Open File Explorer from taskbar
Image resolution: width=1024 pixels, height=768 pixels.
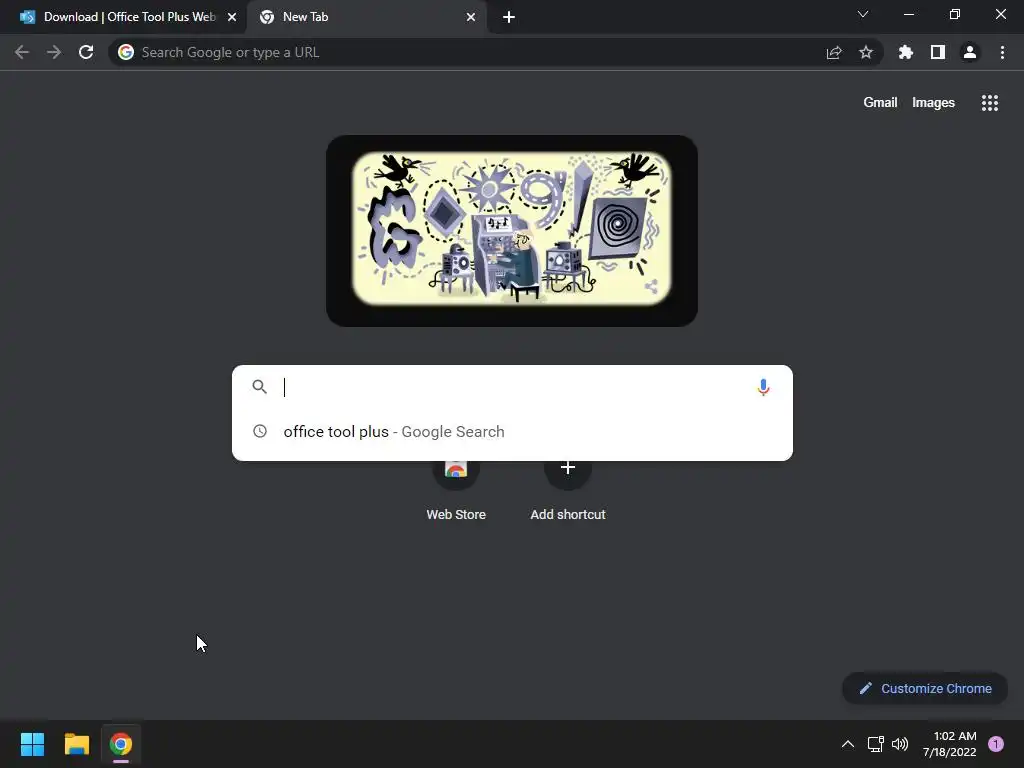tap(76, 744)
